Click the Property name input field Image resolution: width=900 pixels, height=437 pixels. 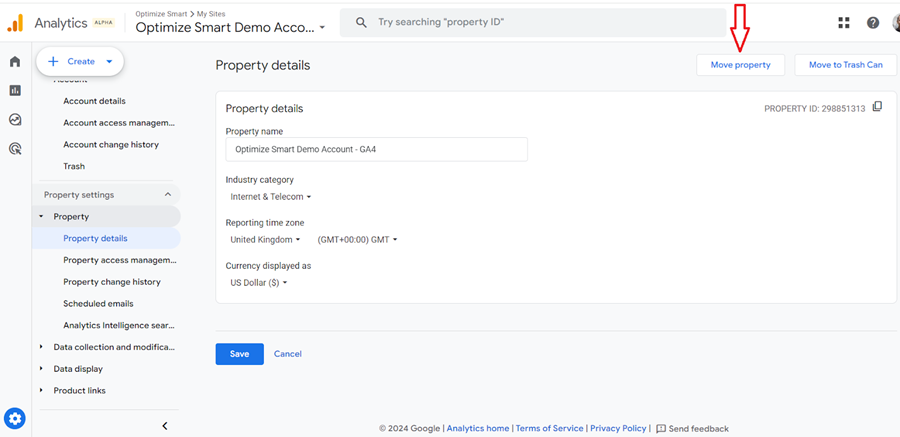[377, 149]
